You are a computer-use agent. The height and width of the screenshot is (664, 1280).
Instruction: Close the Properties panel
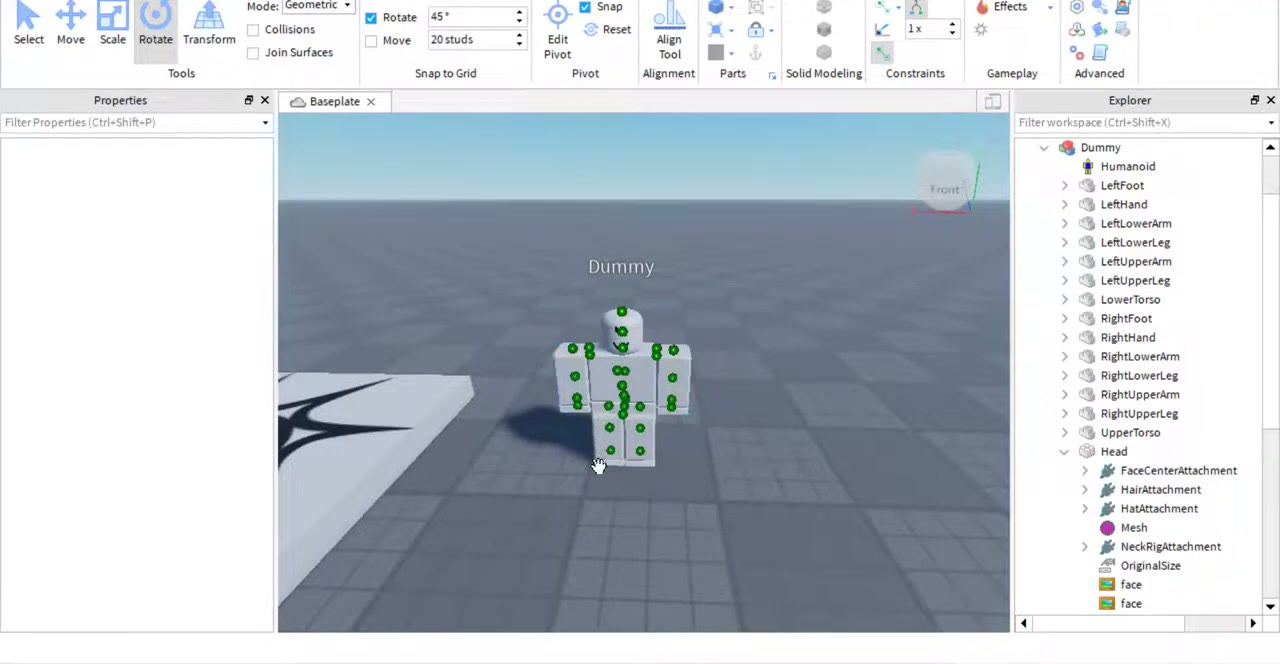[x=265, y=100]
